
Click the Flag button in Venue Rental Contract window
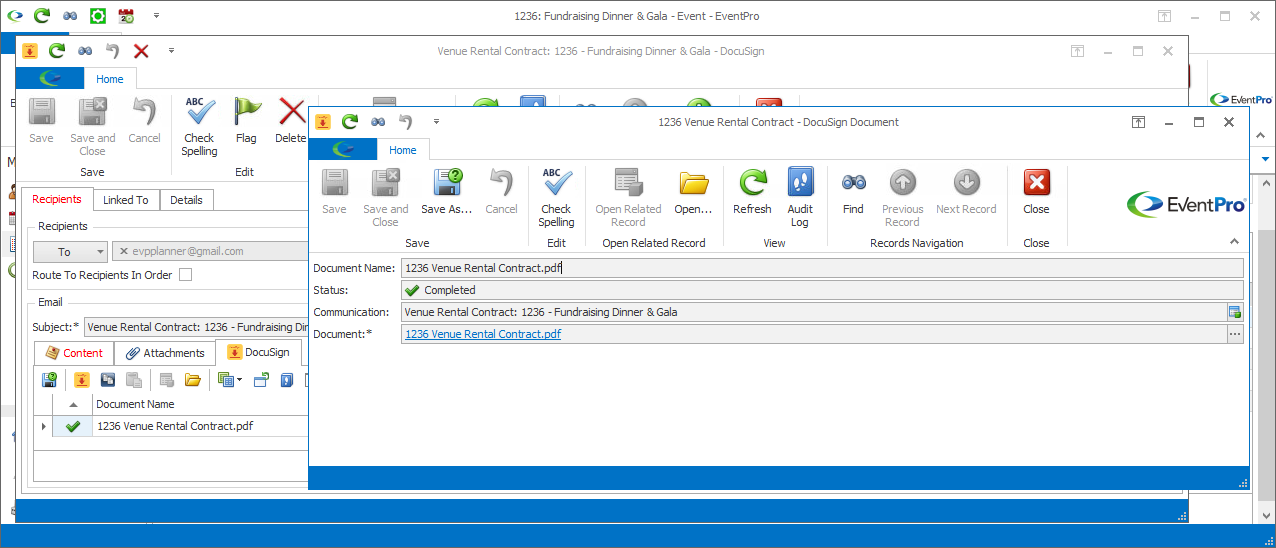coord(246,121)
